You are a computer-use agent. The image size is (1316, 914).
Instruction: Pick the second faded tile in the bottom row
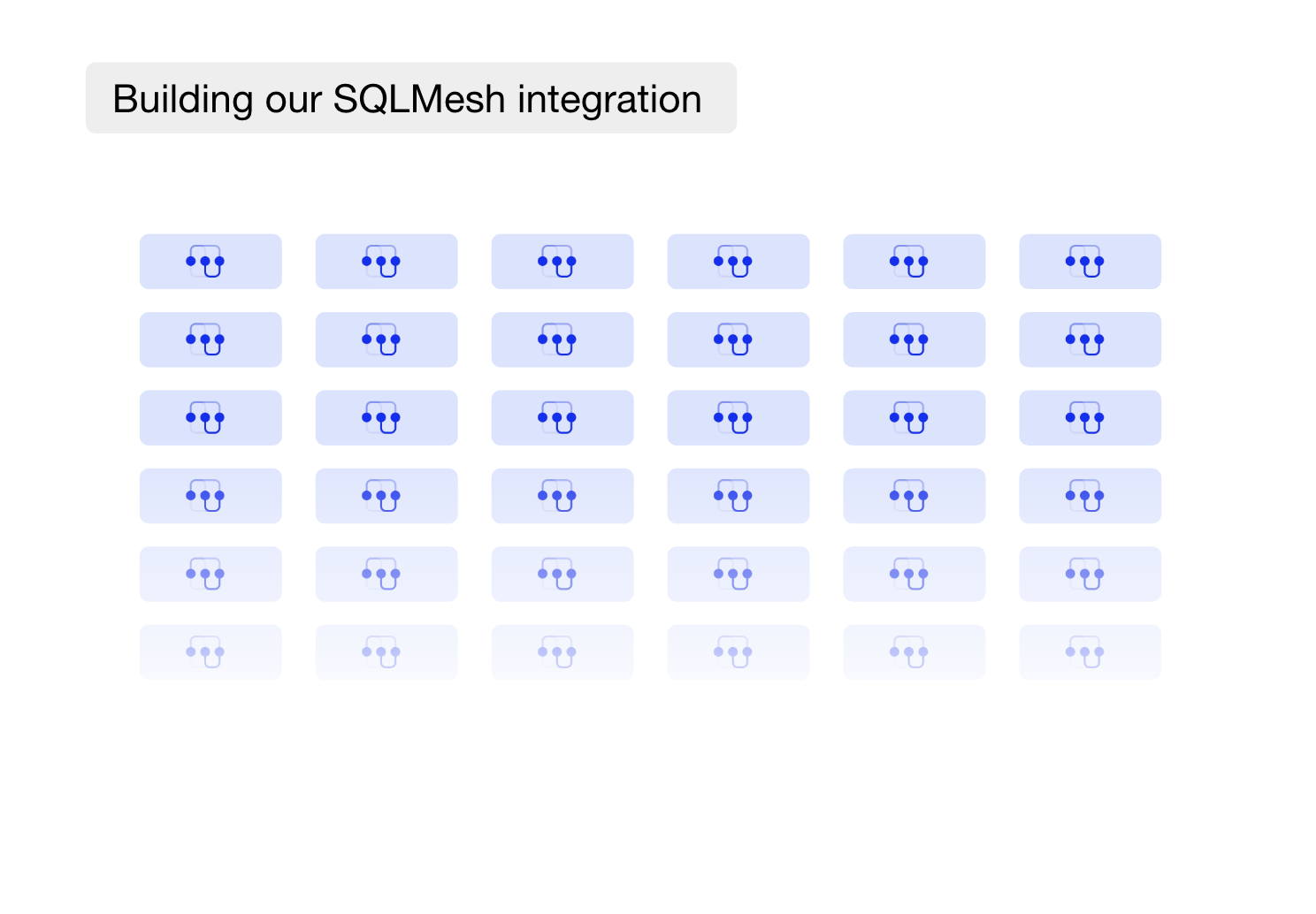(386, 652)
